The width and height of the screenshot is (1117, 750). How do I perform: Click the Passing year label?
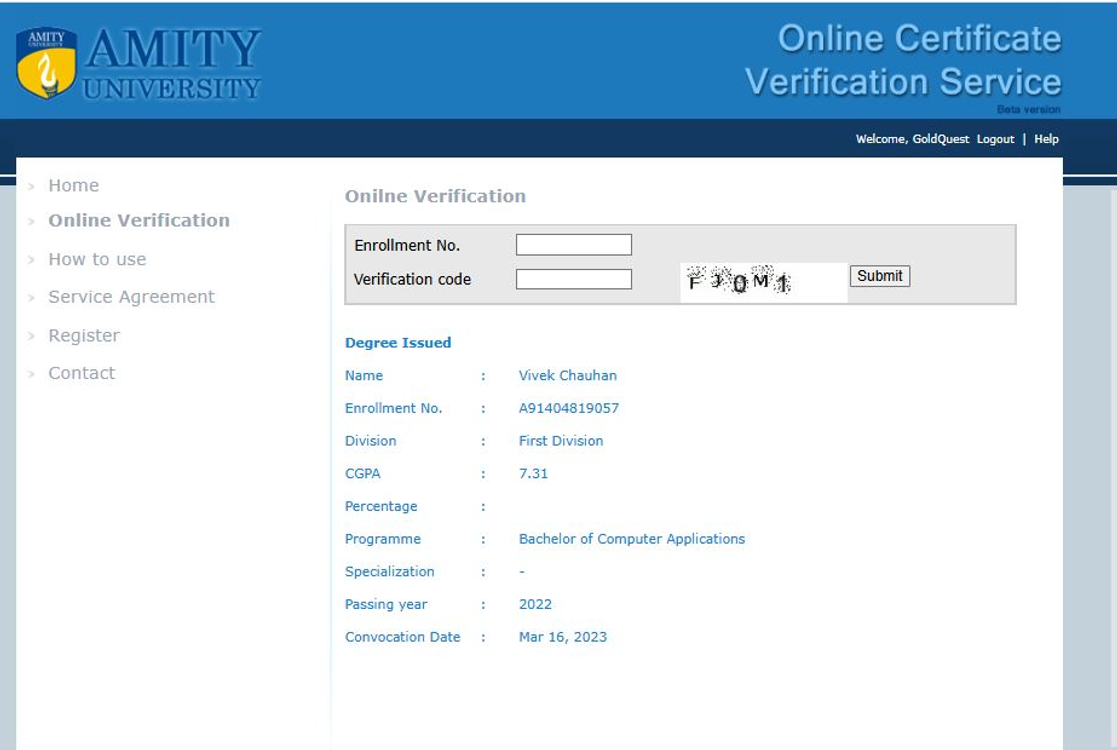click(385, 604)
